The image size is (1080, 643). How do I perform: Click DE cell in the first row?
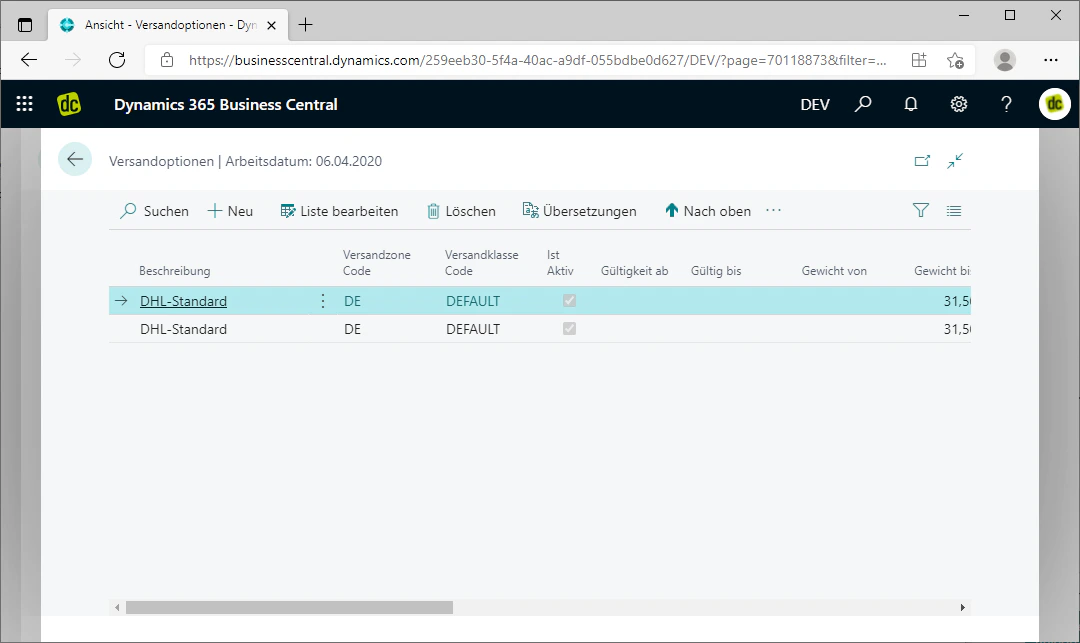click(352, 301)
